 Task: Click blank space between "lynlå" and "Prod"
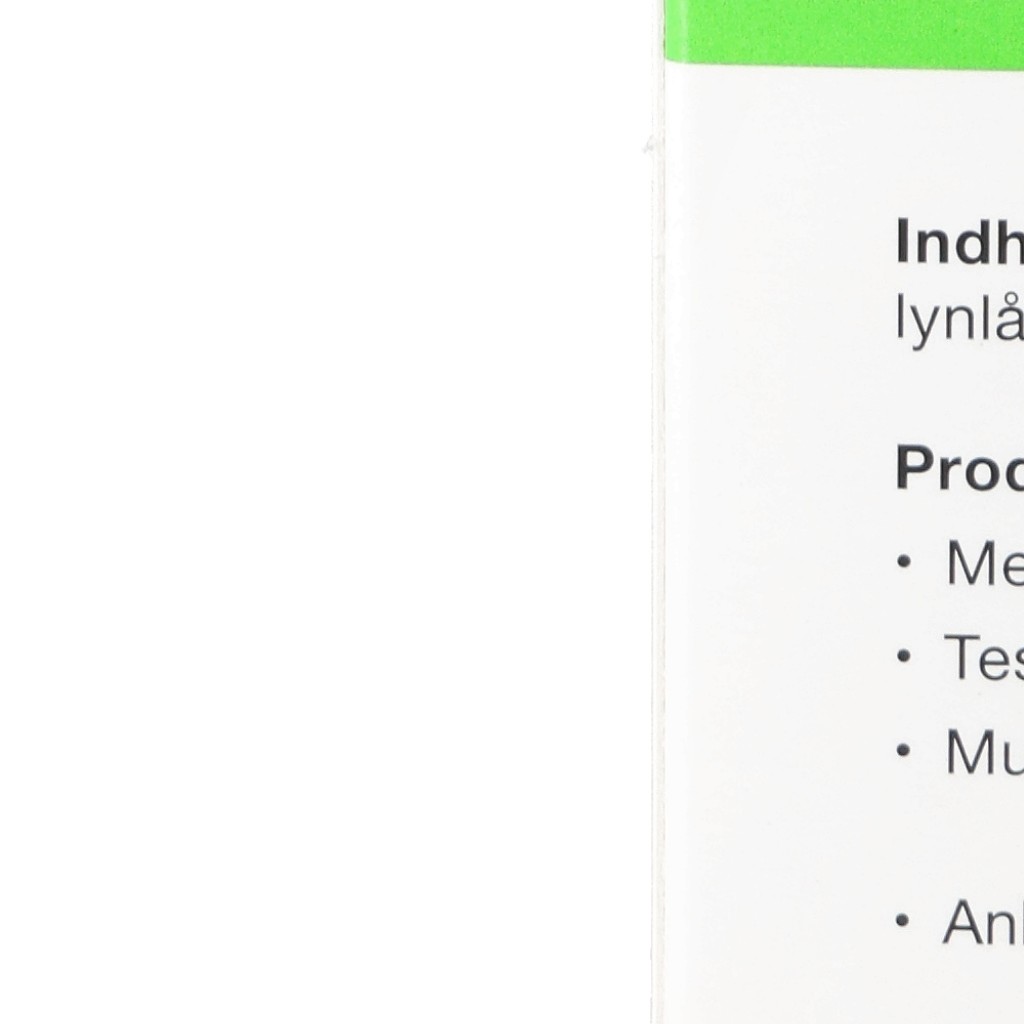pyautogui.click(x=958, y=395)
